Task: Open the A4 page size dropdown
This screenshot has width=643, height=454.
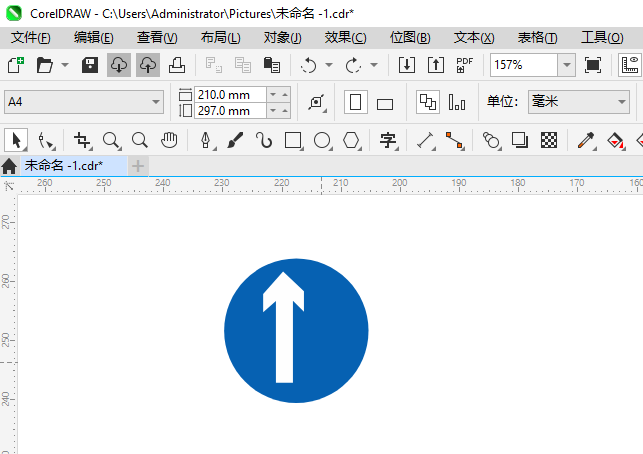Action: 84,102
